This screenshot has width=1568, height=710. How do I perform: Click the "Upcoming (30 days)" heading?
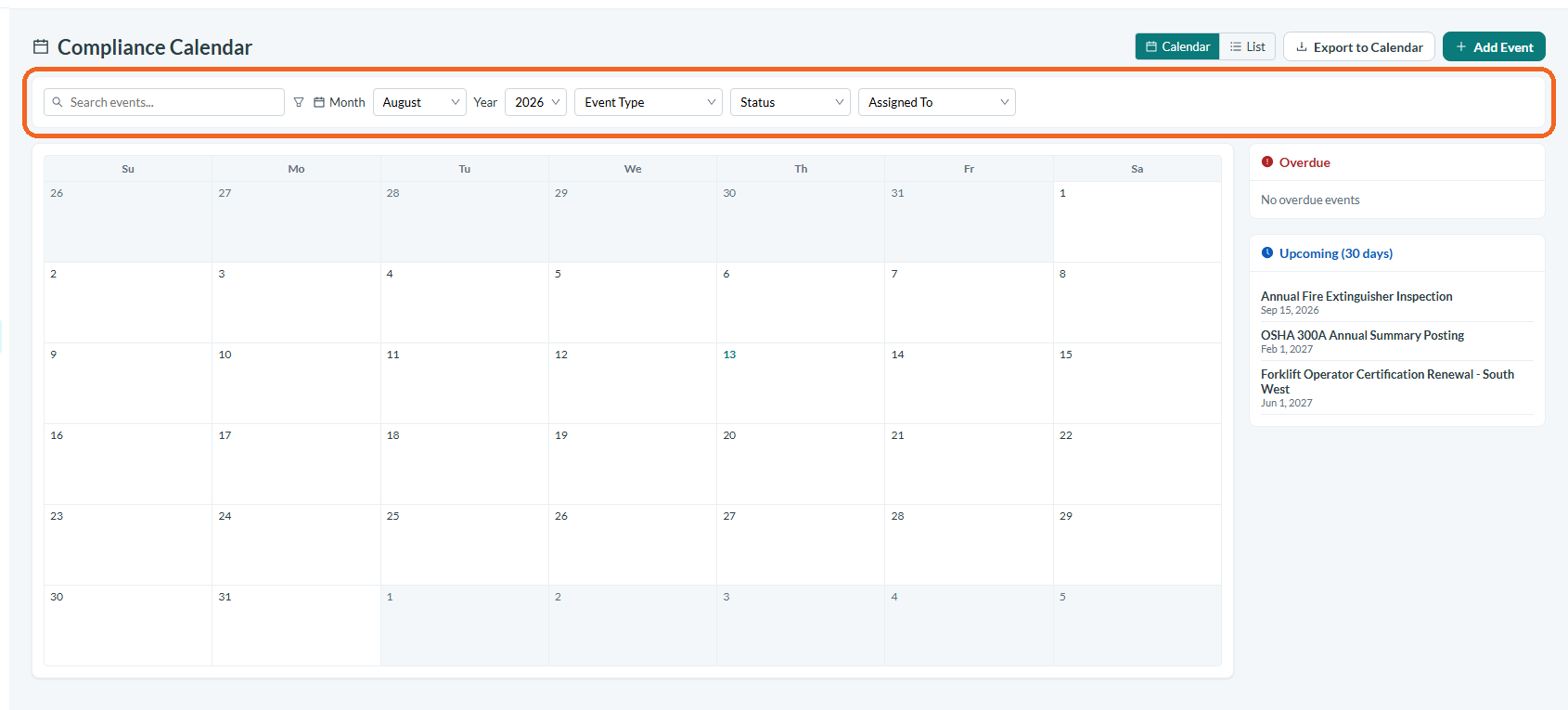click(1336, 253)
